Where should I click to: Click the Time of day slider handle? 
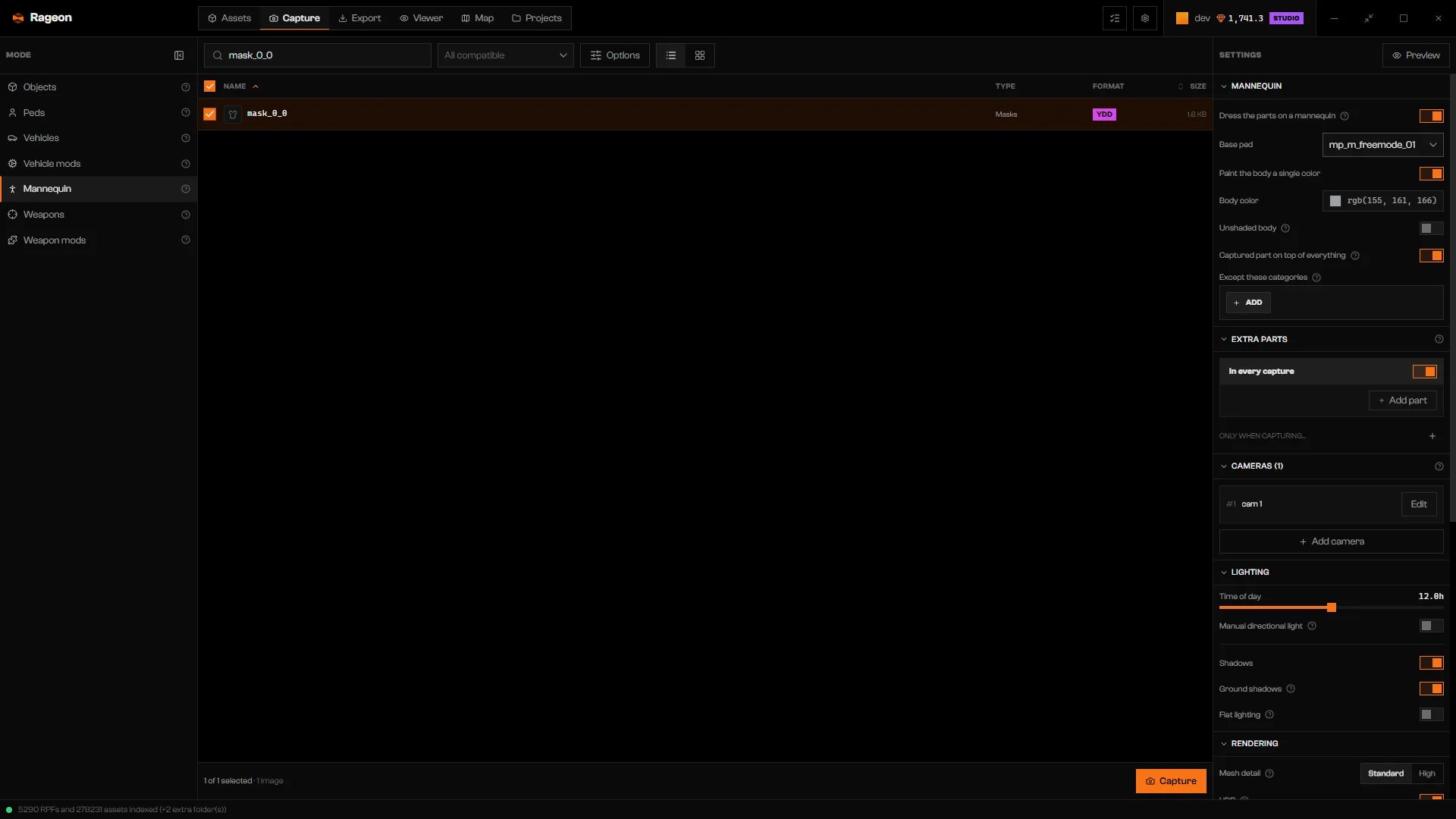click(x=1332, y=607)
